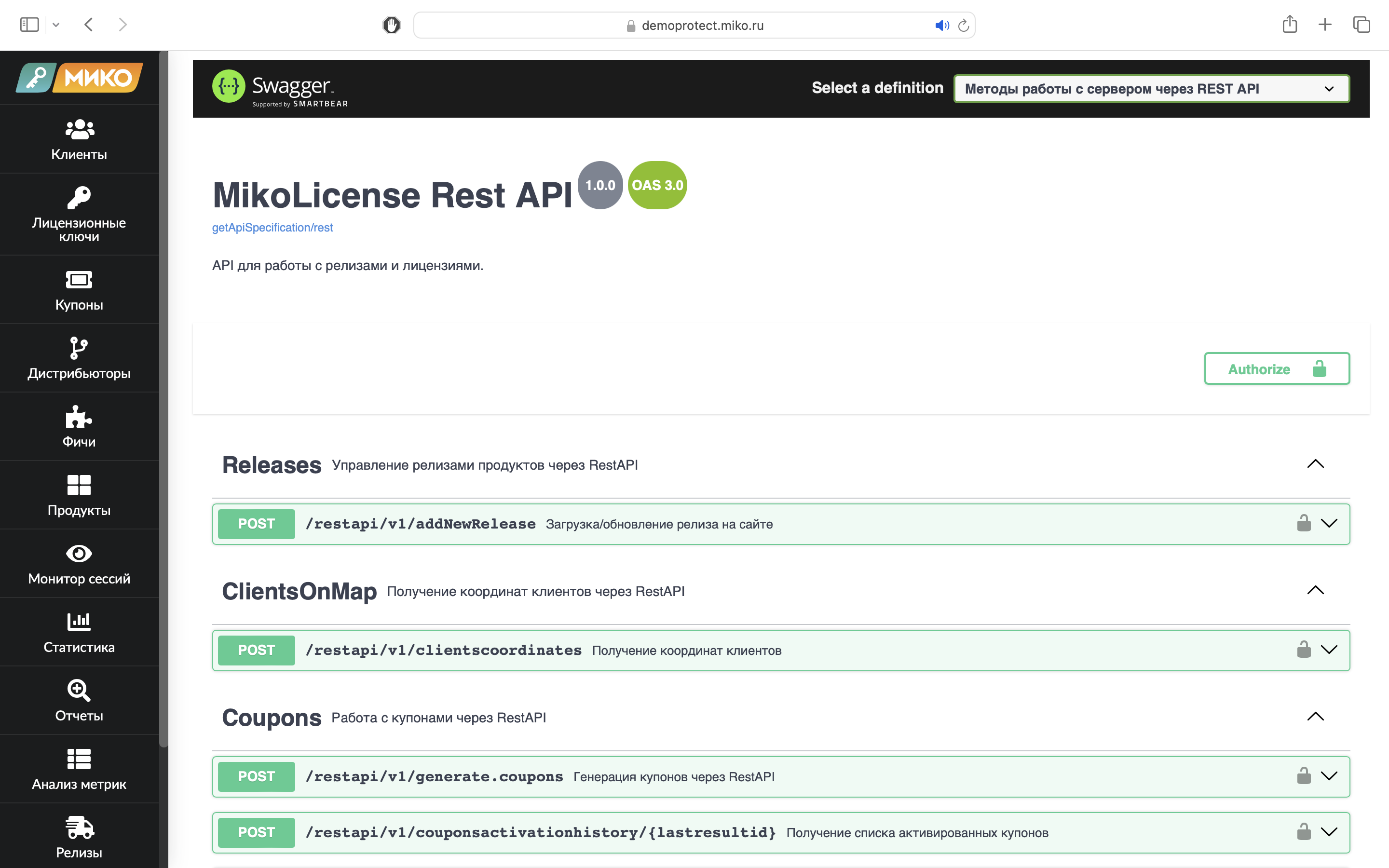Viewport: 1389px width, 868px height.
Task: Click the 1.0.0 version badge
Action: click(x=600, y=186)
